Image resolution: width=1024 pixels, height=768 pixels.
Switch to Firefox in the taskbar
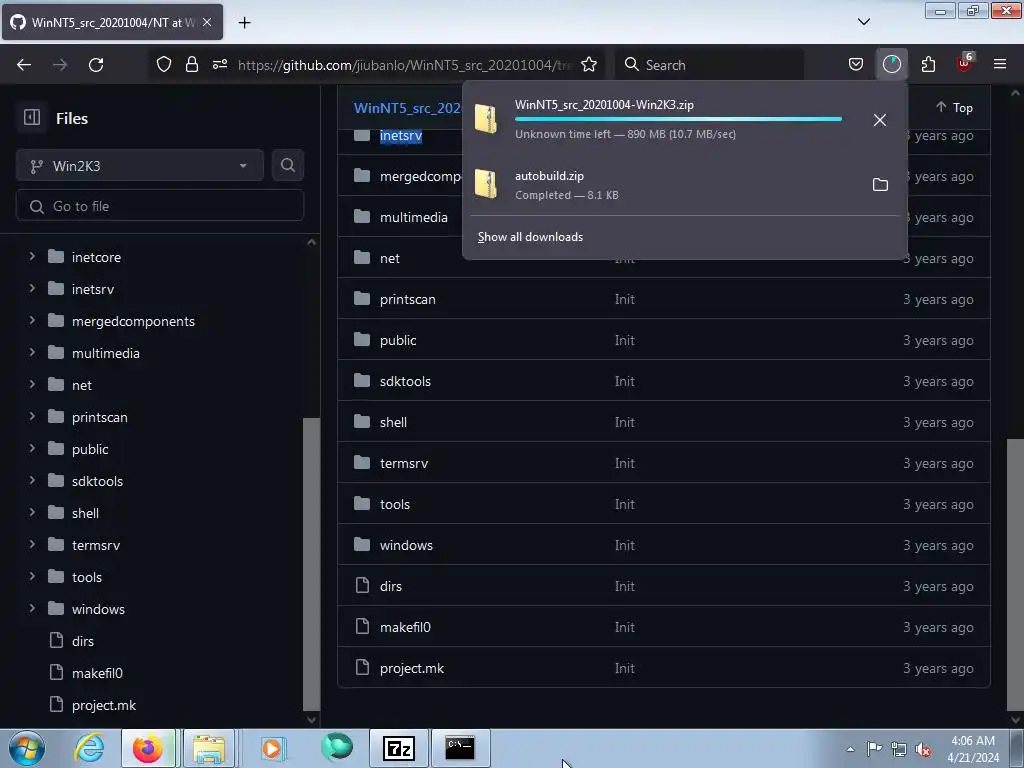(148, 748)
